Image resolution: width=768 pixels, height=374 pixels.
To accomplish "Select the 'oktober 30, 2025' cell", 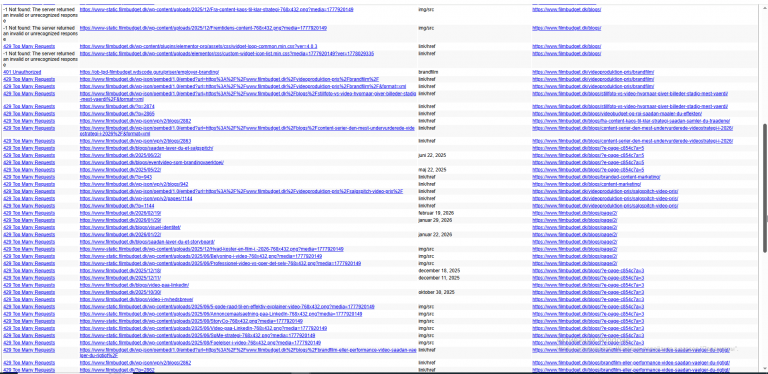I will click(x=436, y=292).
